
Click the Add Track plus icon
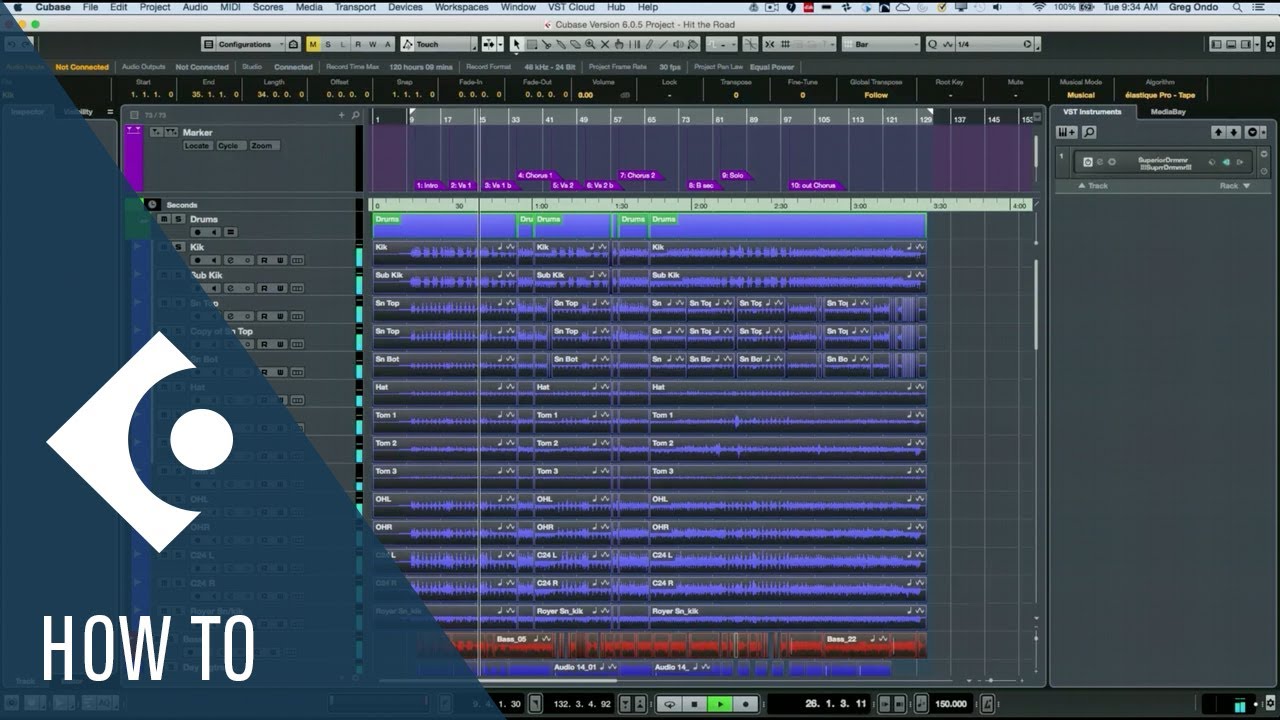click(x=341, y=115)
